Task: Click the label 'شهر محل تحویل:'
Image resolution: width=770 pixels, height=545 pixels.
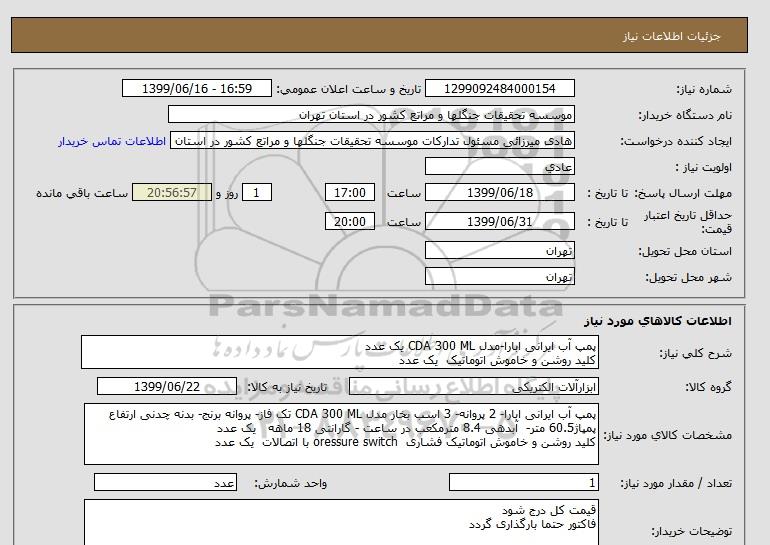Action: (x=688, y=277)
